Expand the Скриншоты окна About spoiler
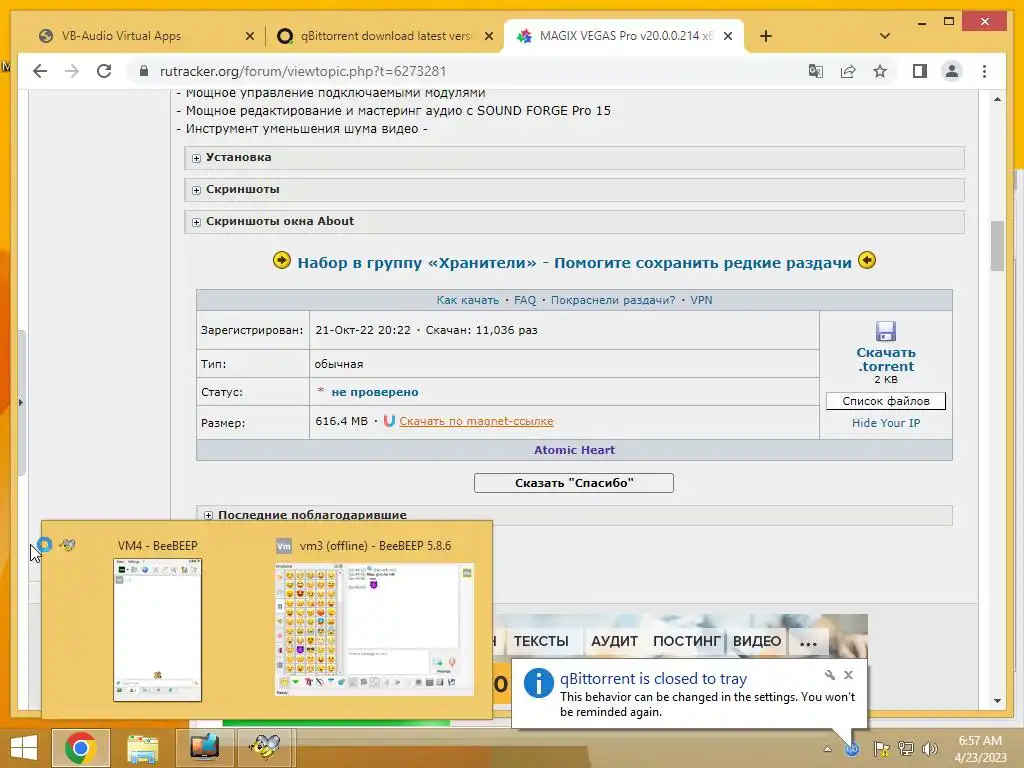The image size is (1024, 768). point(574,221)
